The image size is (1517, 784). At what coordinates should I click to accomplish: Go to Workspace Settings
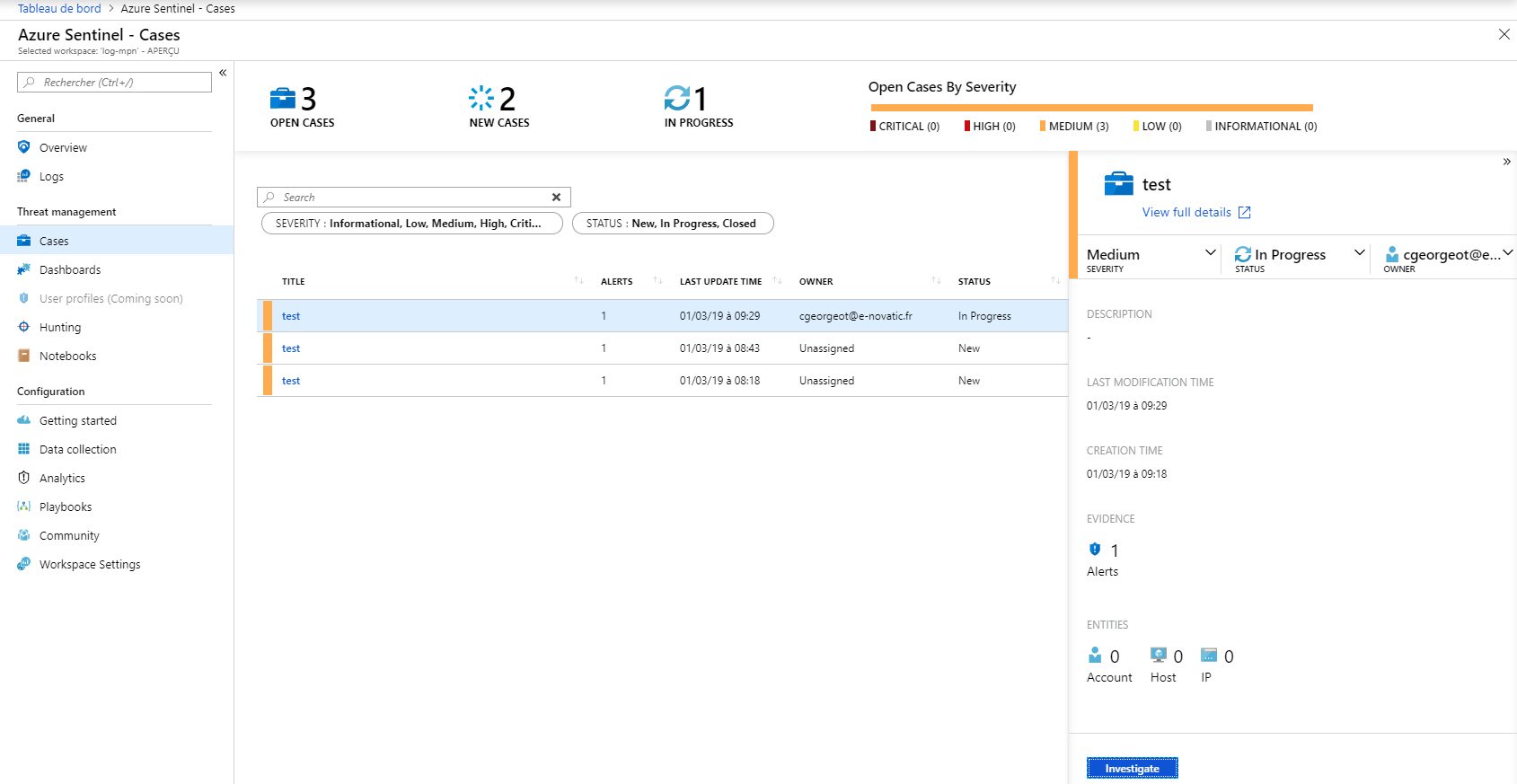point(90,564)
